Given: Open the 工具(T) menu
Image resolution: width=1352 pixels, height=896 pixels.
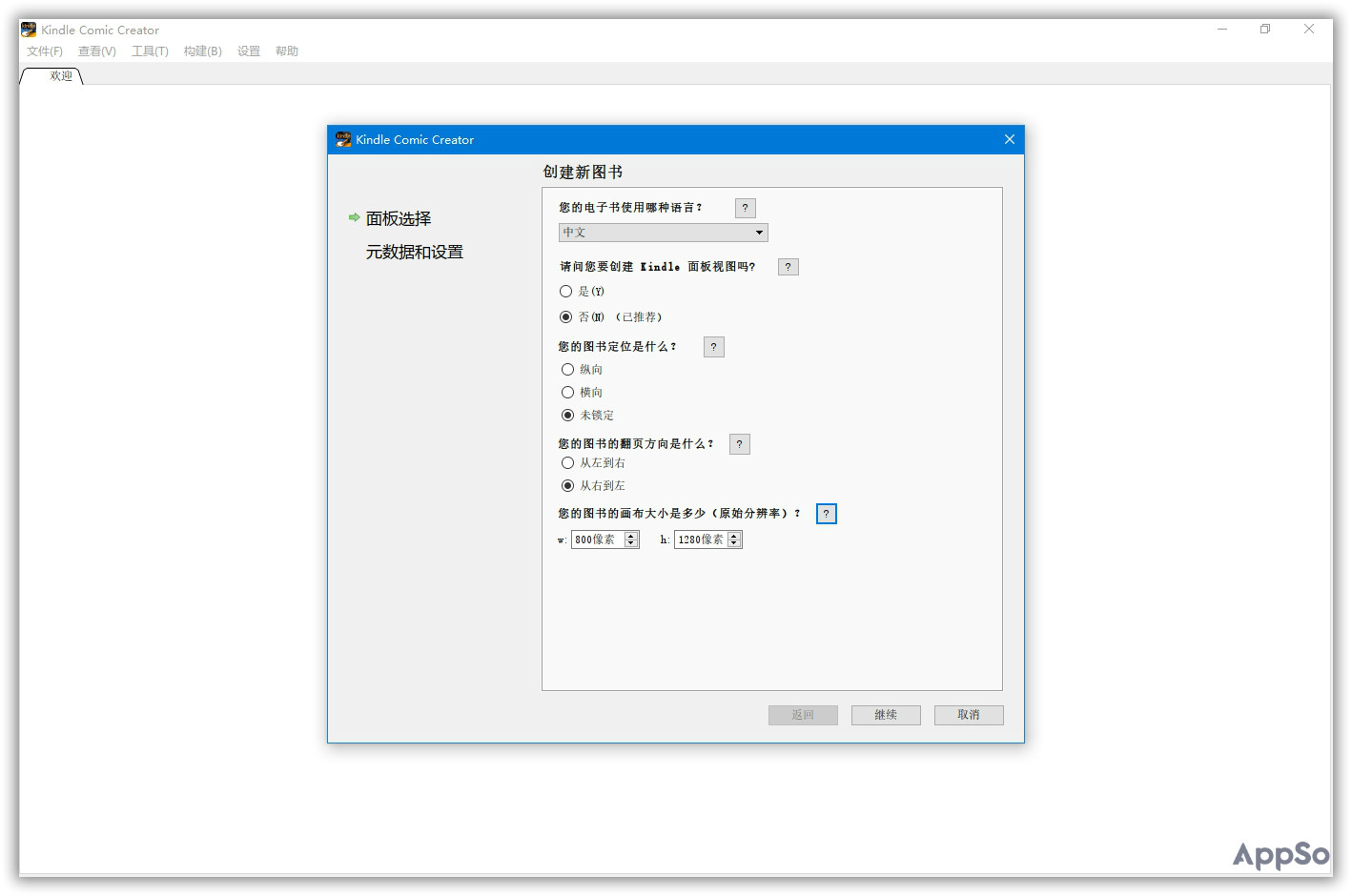Looking at the screenshot, I should (x=150, y=51).
